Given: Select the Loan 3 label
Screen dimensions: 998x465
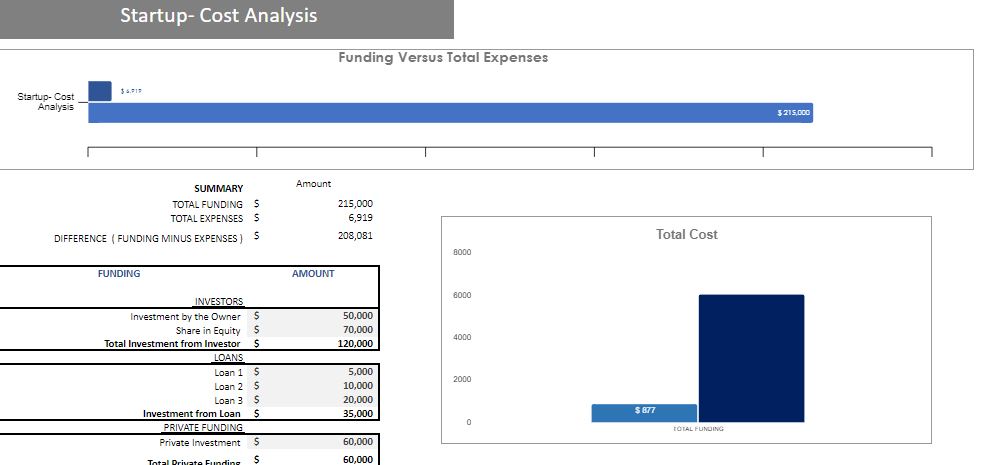Looking at the screenshot, I should 228,401.
